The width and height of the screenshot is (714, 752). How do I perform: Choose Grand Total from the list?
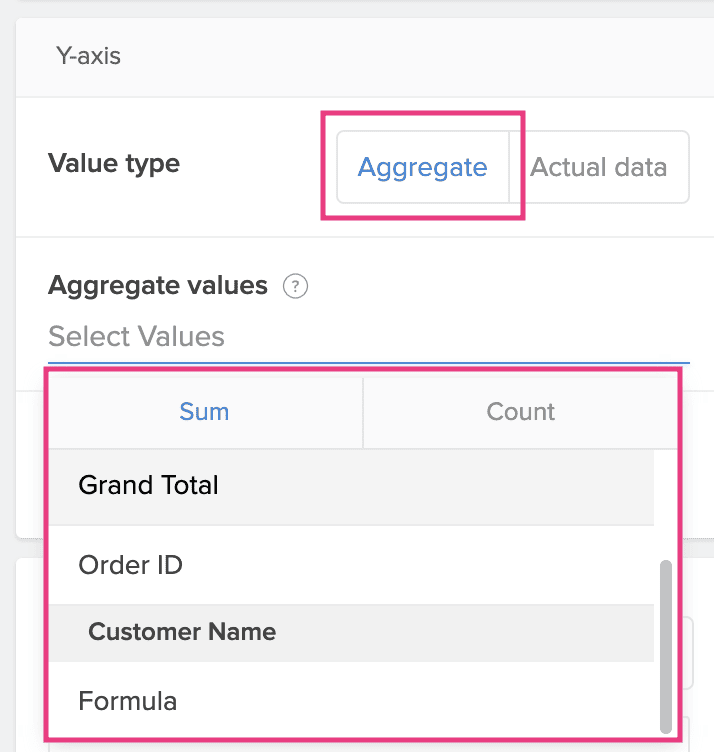point(149,486)
